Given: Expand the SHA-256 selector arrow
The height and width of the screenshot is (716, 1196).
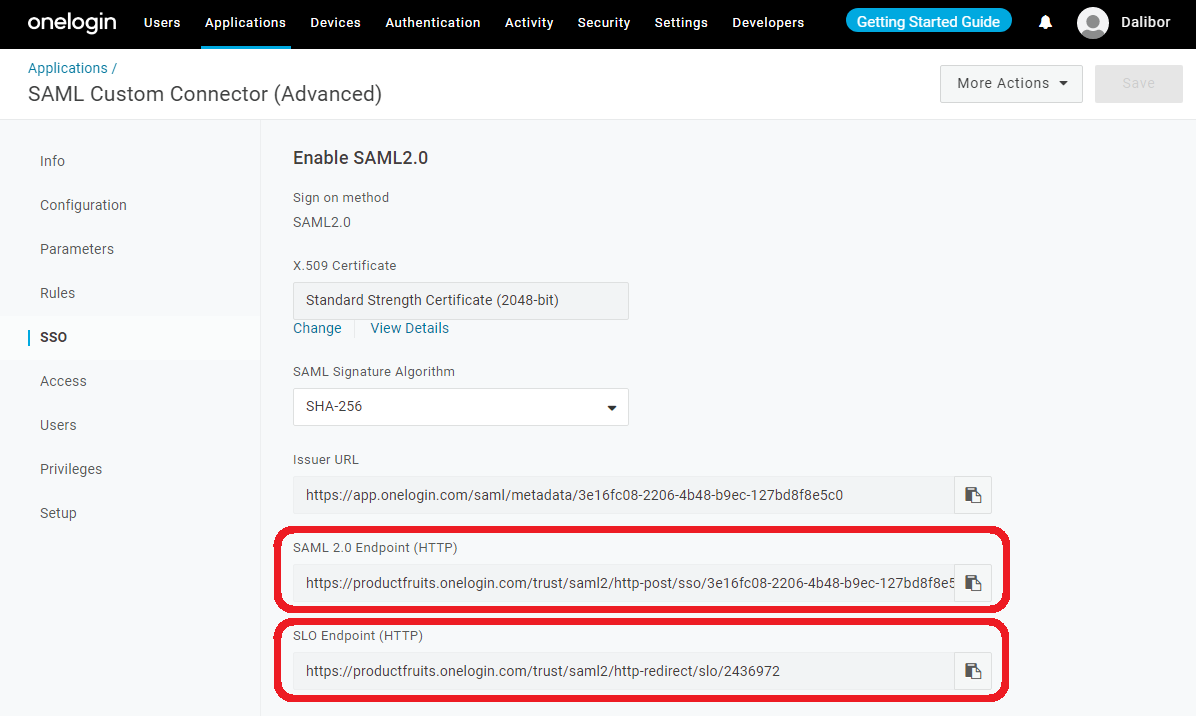Looking at the screenshot, I should tap(611, 407).
